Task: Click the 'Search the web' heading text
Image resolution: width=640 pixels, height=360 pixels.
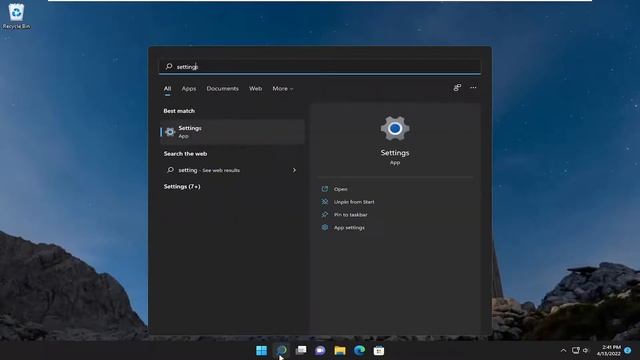Action: (x=185, y=154)
